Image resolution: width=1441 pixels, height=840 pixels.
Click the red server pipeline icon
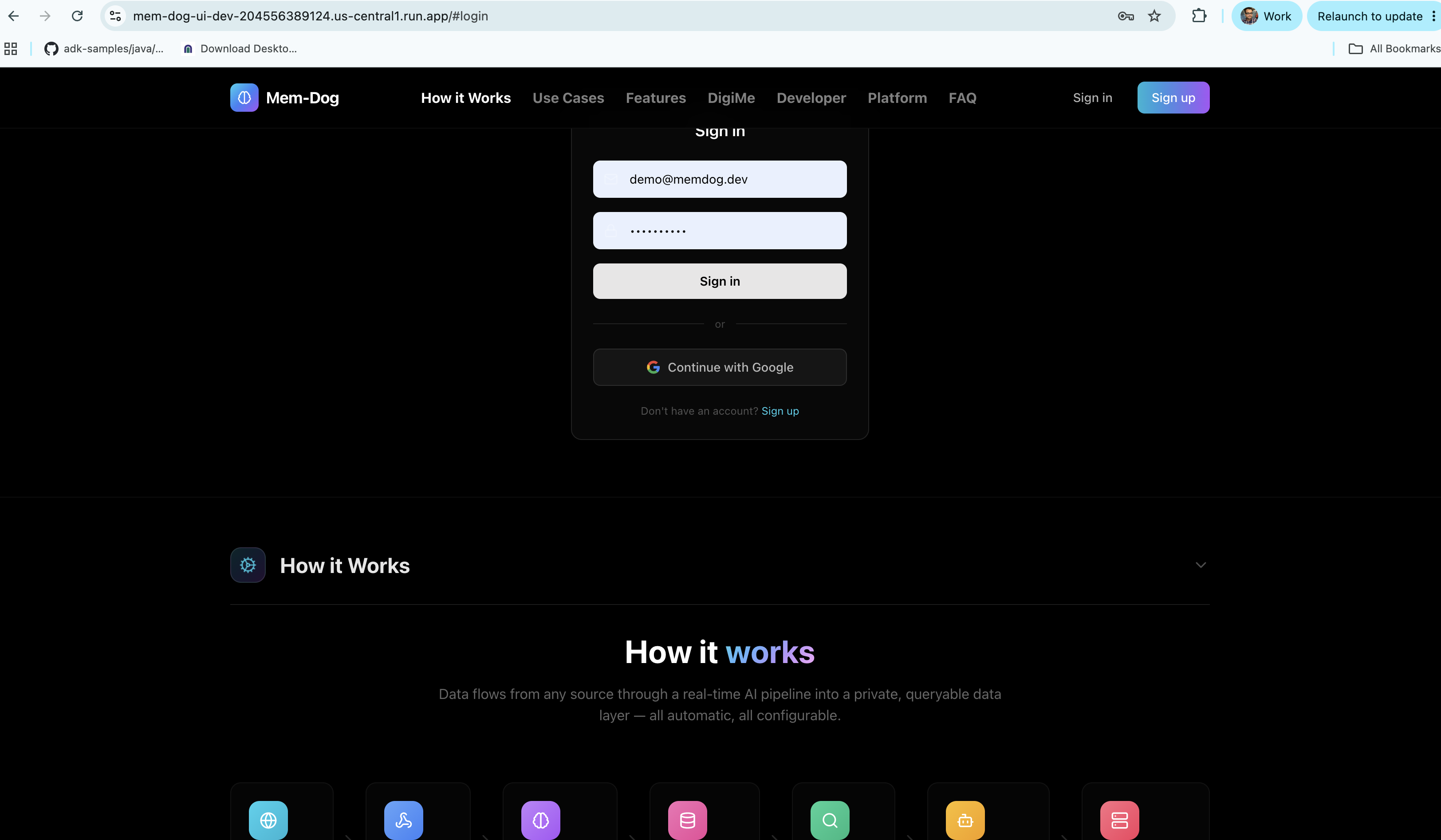1120,820
